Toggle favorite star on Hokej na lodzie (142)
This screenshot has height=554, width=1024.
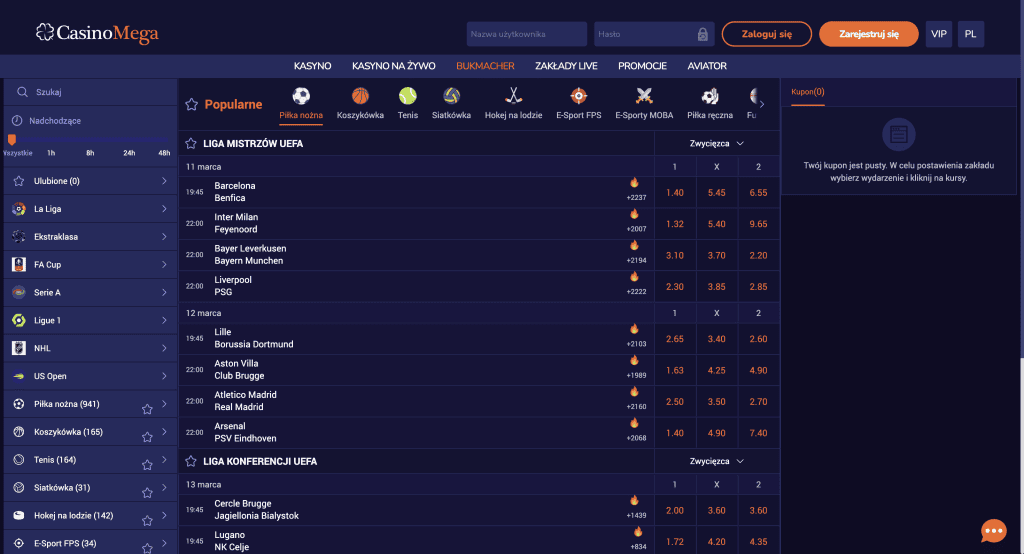click(x=147, y=521)
